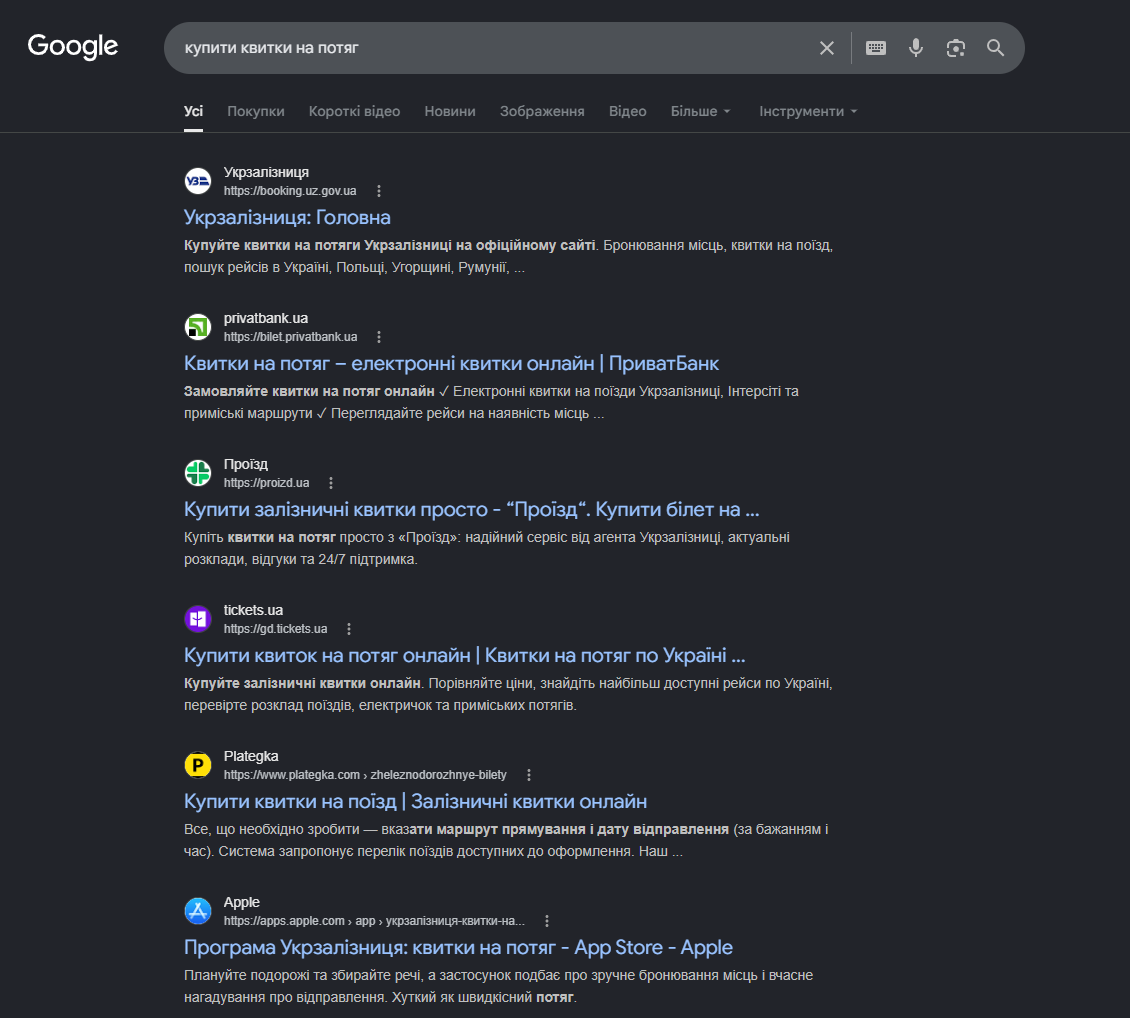This screenshot has width=1130, height=1018.
Task: Click the https://booking.uz.gov.ua URL text
Action: [x=290, y=191]
